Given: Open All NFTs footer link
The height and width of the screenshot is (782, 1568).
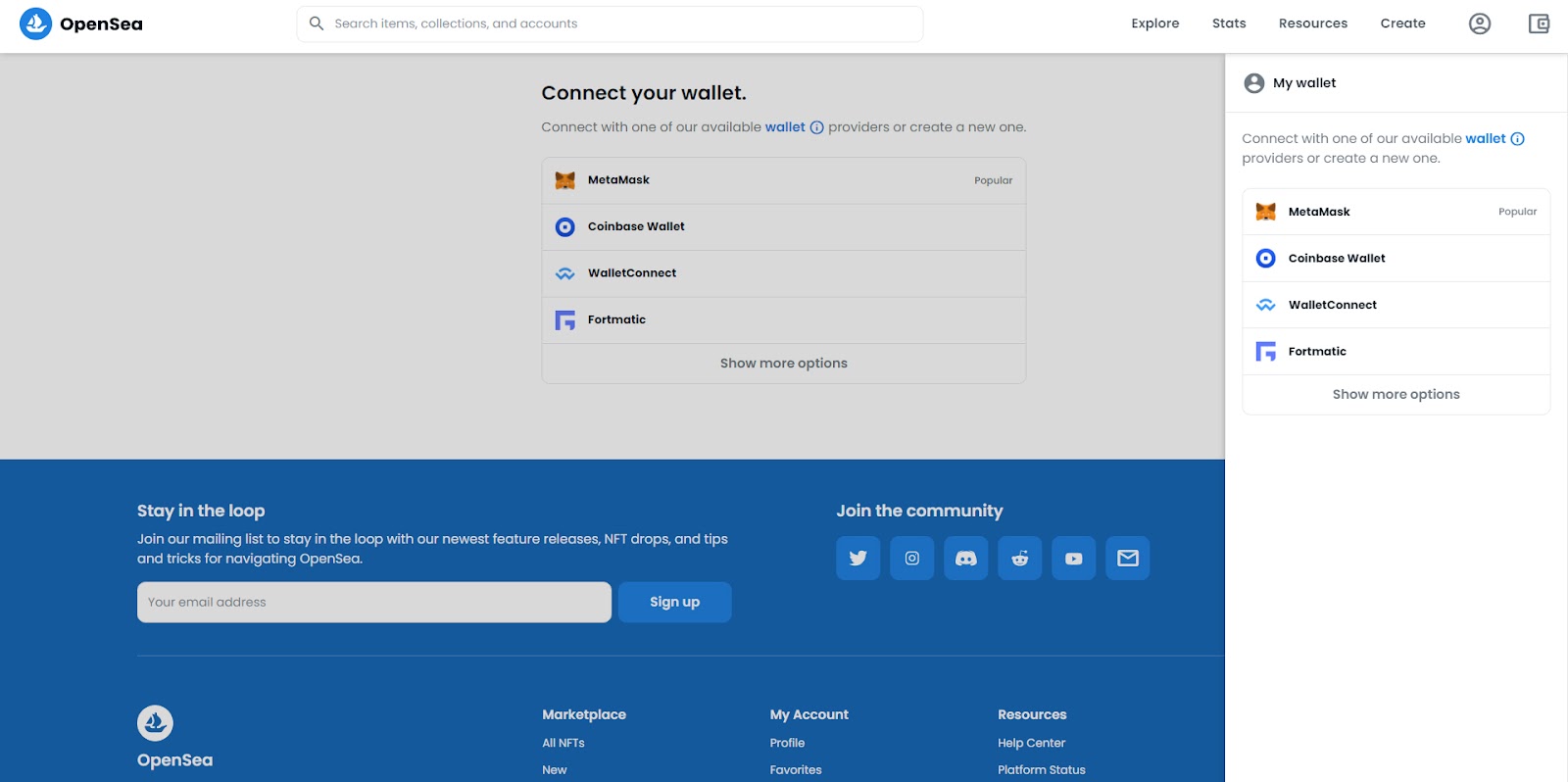Looking at the screenshot, I should coord(563,743).
